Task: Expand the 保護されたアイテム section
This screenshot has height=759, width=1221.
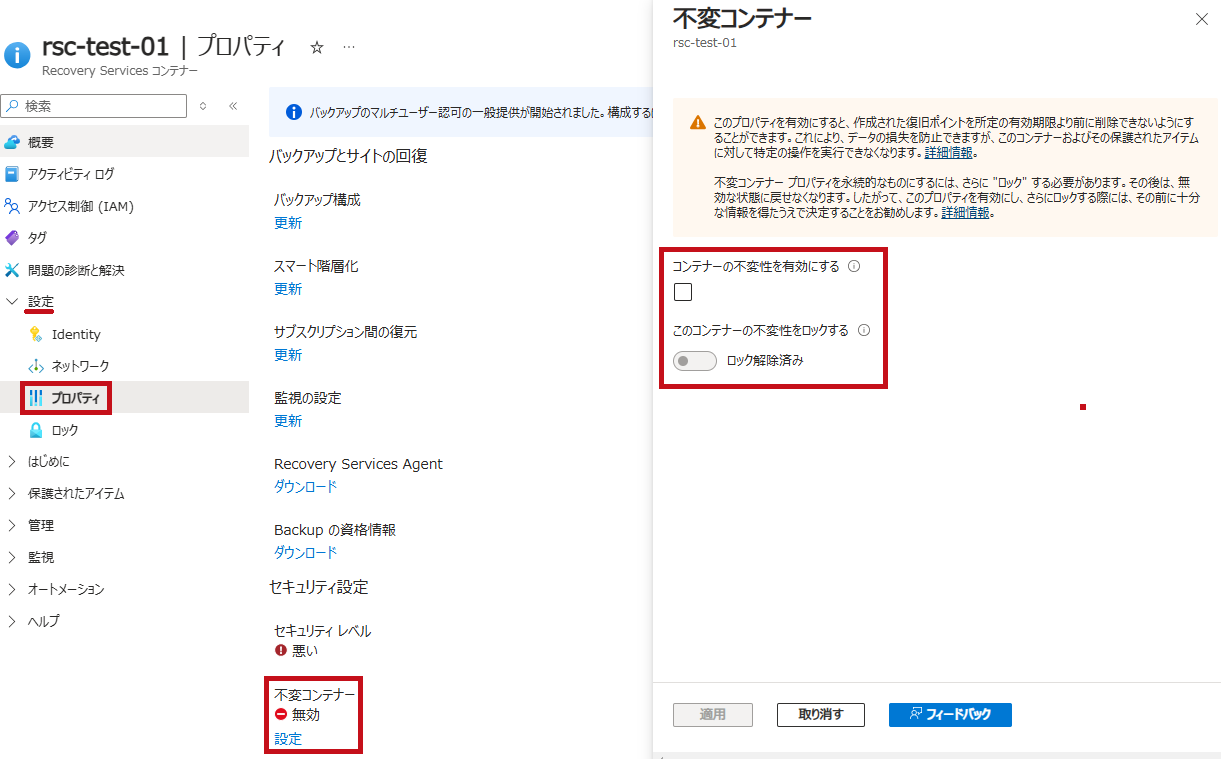Action: click(12, 494)
